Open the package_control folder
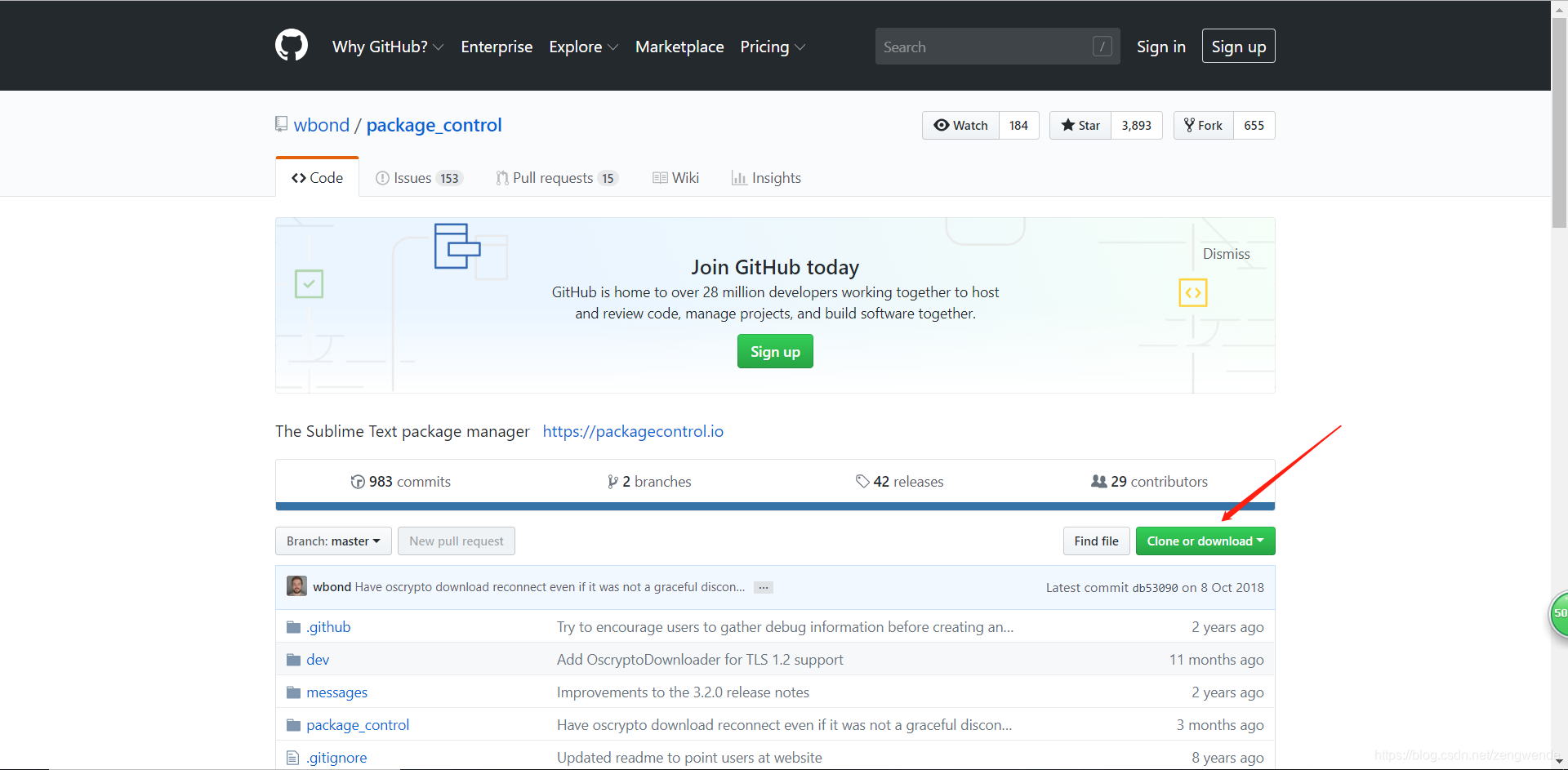The image size is (1568, 770). tap(358, 725)
